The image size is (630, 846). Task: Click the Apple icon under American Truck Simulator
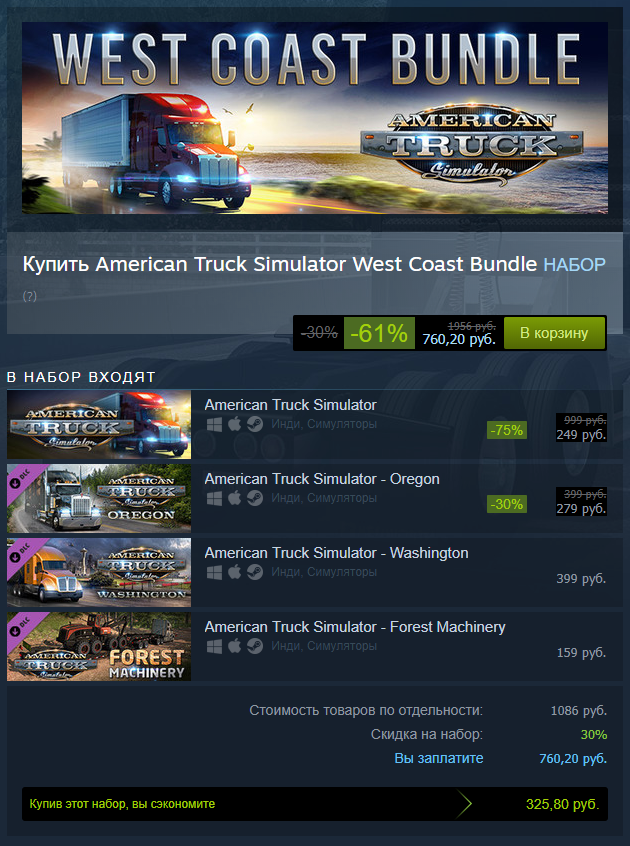[234, 424]
